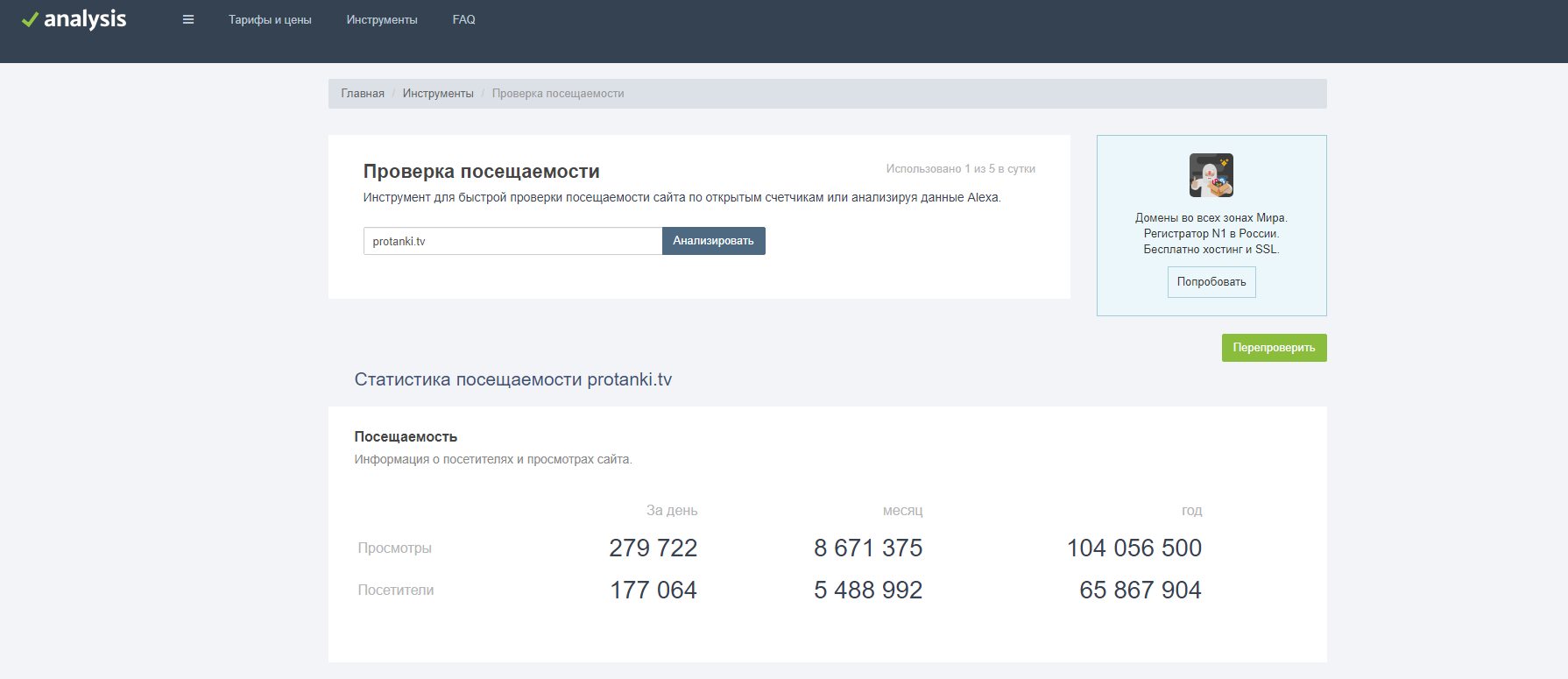Select the daily views value 279 722
The height and width of the screenshot is (679, 1568).
[x=653, y=548]
